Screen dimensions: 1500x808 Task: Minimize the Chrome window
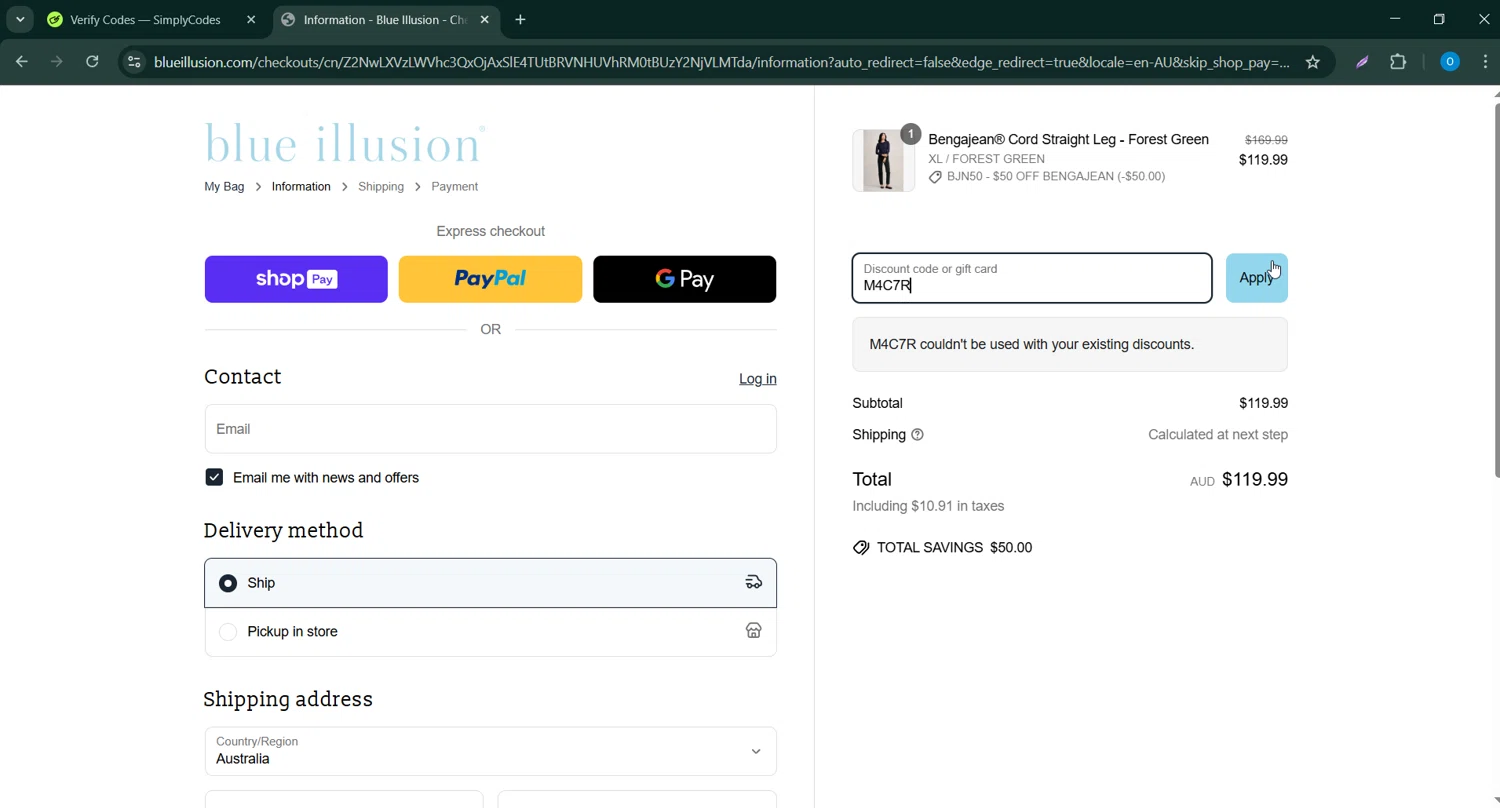coord(1395,19)
